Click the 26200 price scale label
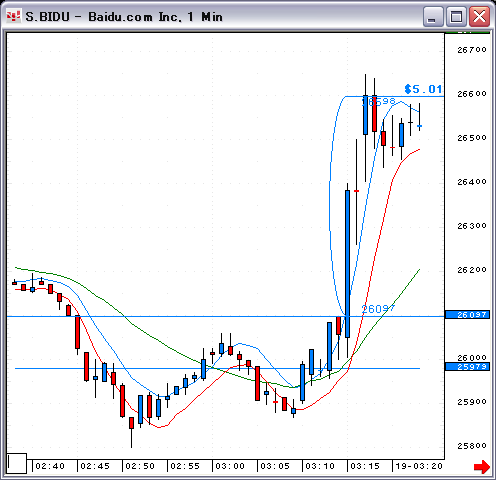 472,270
